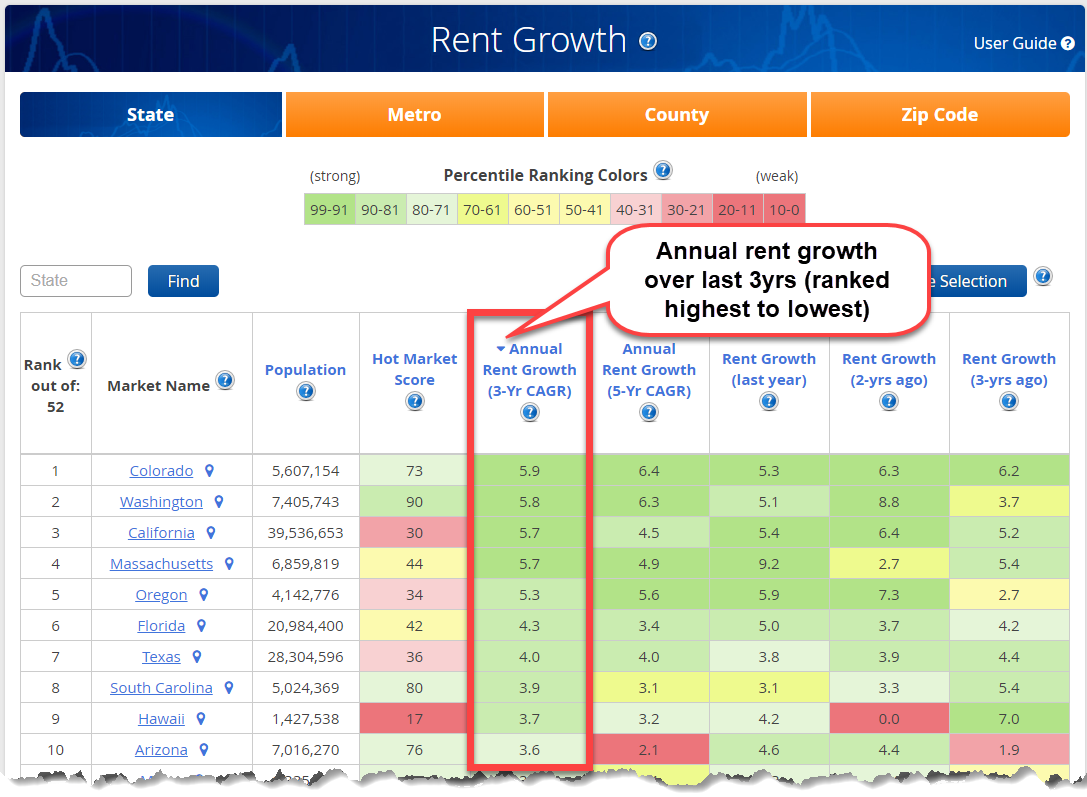Click the Selection button
The width and height of the screenshot is (1087, 797).
click(977, 281)
